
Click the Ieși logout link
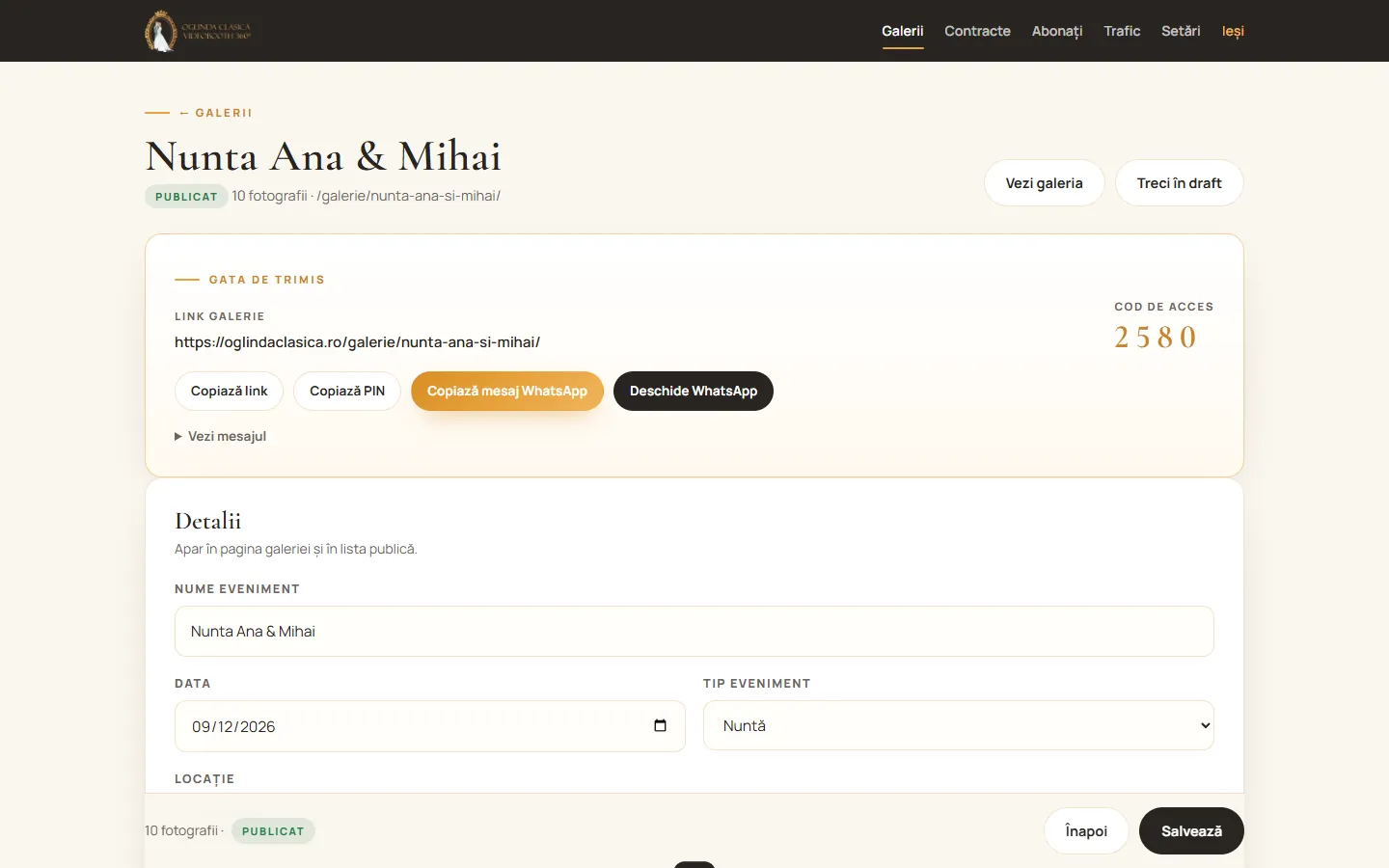click(1233, 31)
